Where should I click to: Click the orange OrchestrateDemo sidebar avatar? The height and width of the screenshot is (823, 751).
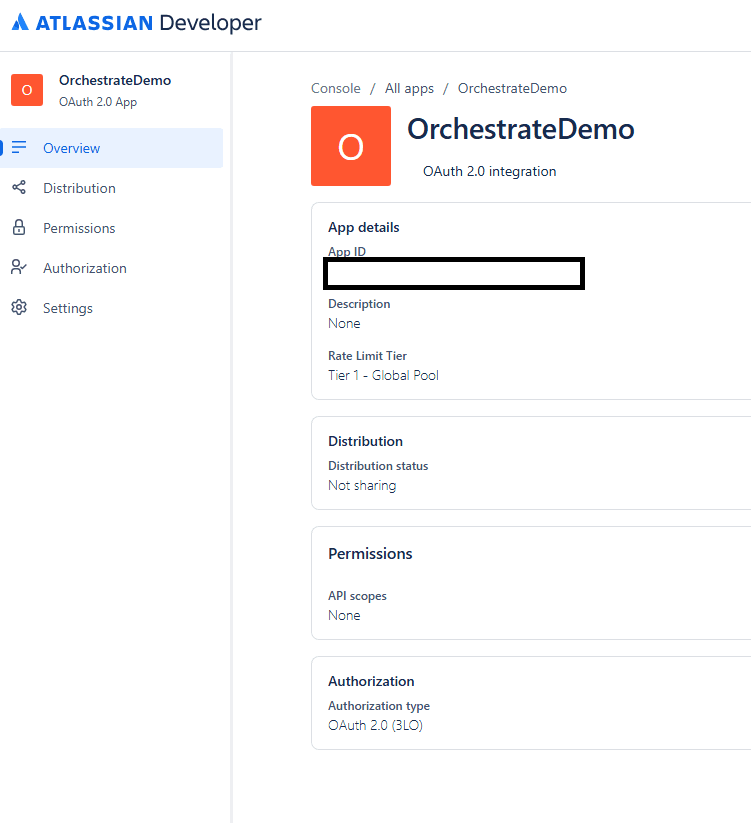coord(27,90)
